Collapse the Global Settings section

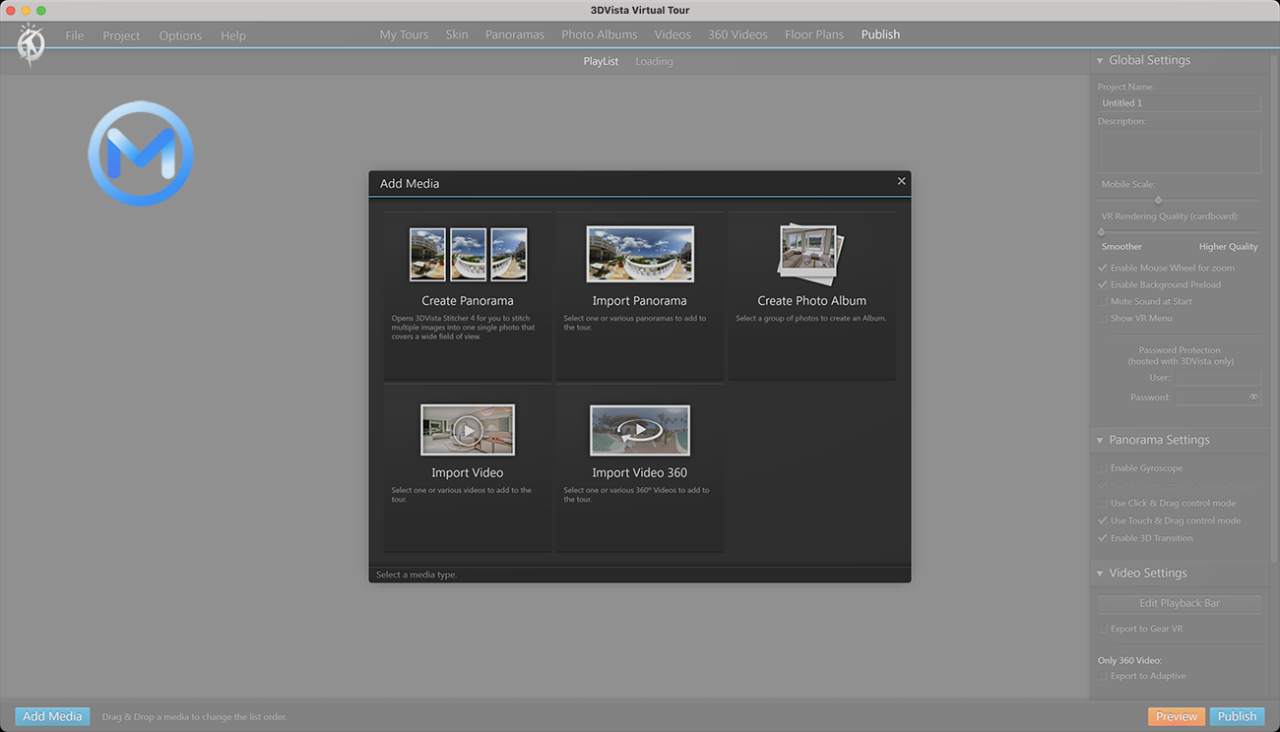tap(1100, 60)
